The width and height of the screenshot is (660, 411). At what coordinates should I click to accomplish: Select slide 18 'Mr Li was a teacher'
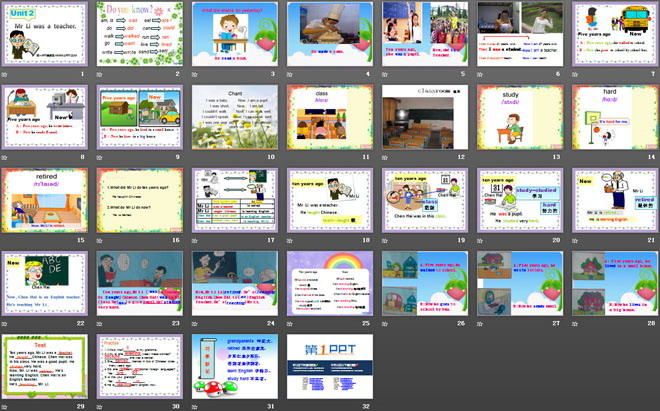click(330, 200)
